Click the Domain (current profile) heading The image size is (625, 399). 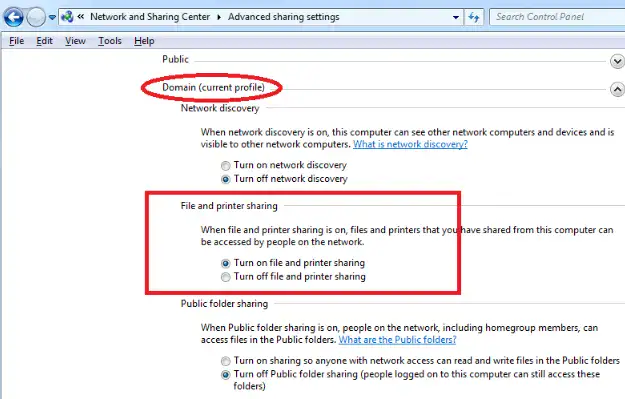[213, 87]
